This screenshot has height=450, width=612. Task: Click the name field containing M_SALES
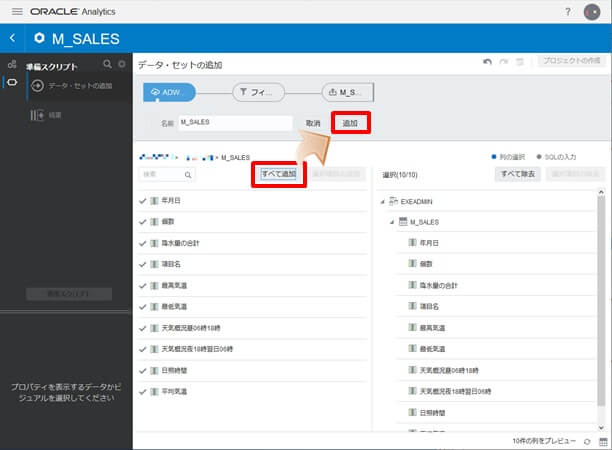click(236, 123)
